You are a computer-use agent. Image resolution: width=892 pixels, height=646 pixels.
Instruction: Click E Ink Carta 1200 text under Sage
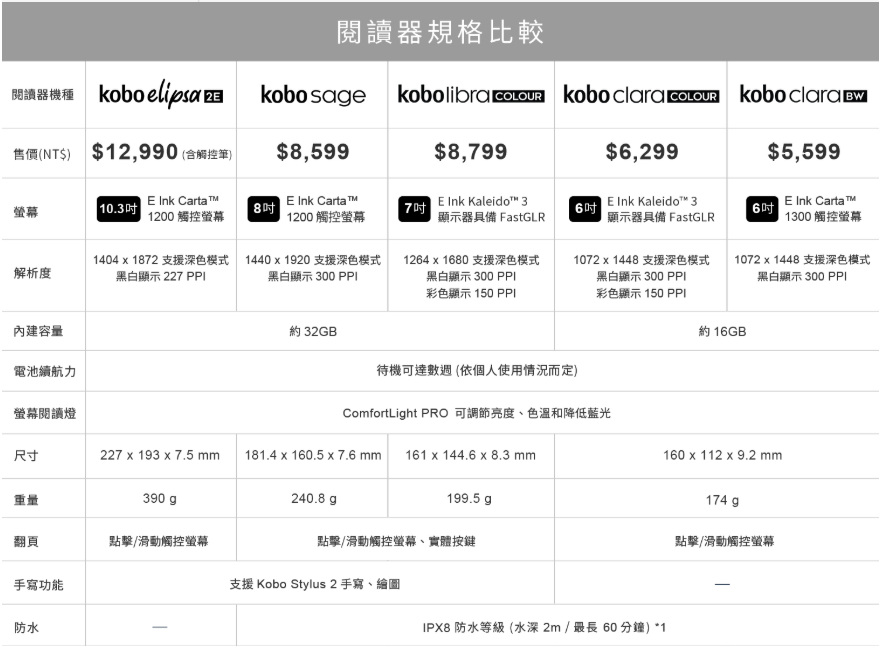point(325,209)
